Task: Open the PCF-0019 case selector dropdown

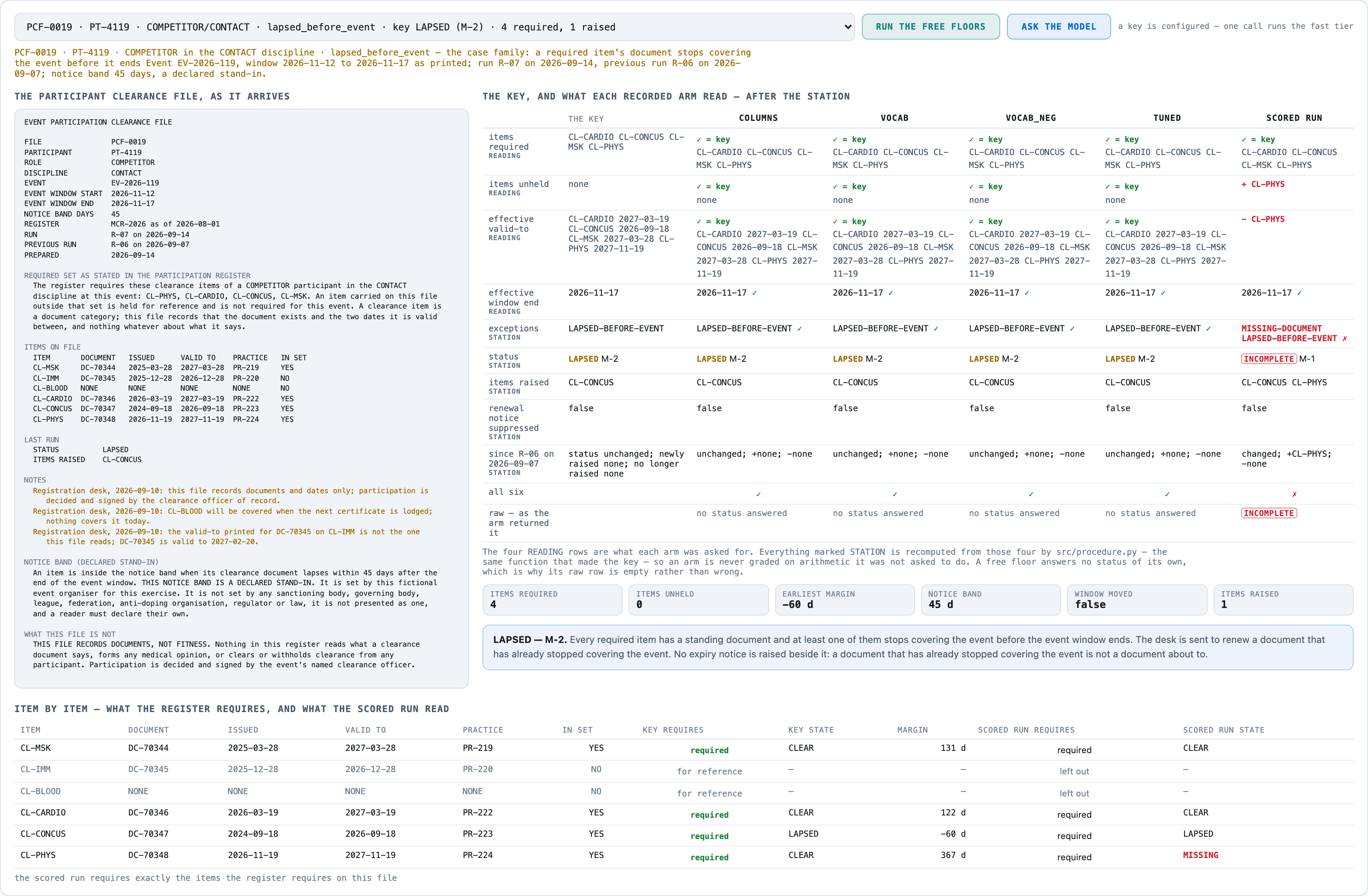Action: [434, 27]
